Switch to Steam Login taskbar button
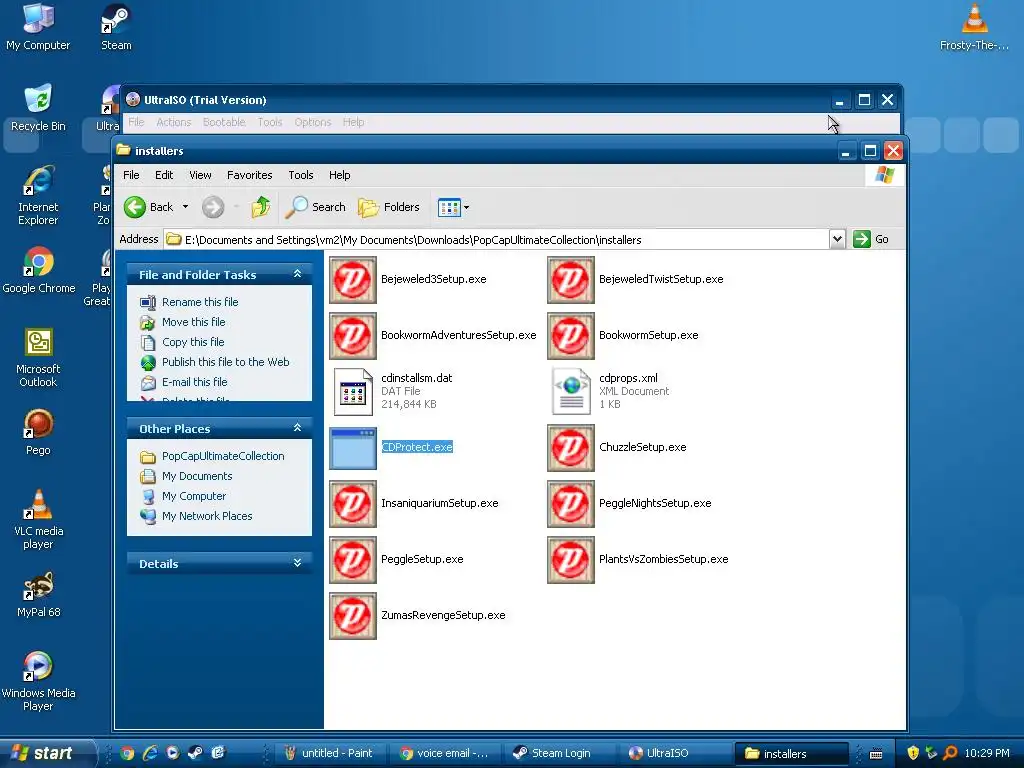Screen dimensions: 1024x768 [x=561, y=753]
